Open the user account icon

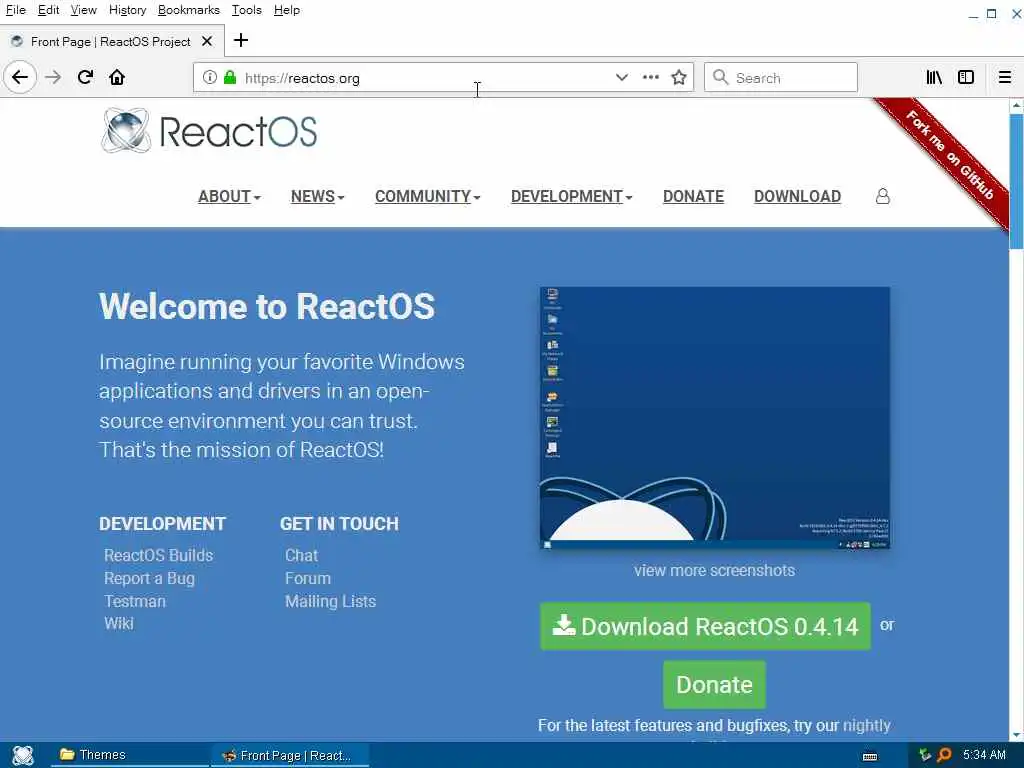[883, 196]
